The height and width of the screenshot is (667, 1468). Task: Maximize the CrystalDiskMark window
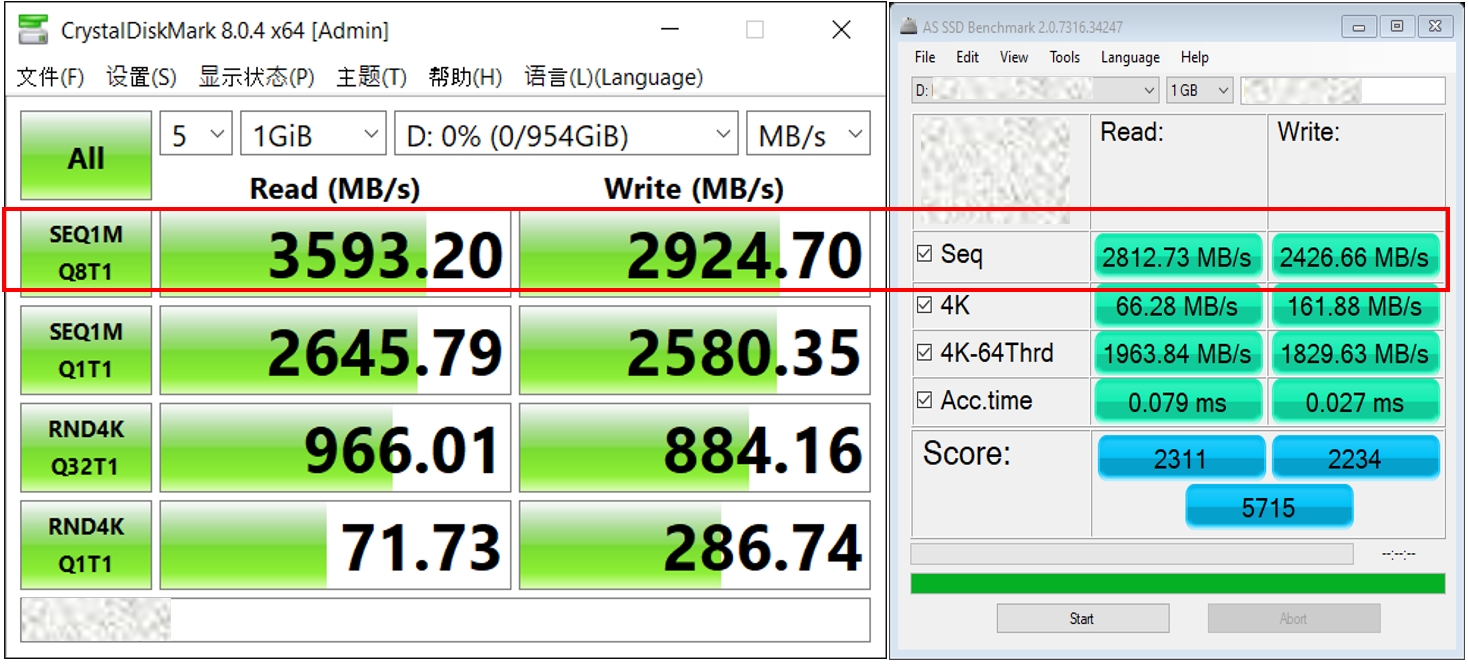(755, 30)
